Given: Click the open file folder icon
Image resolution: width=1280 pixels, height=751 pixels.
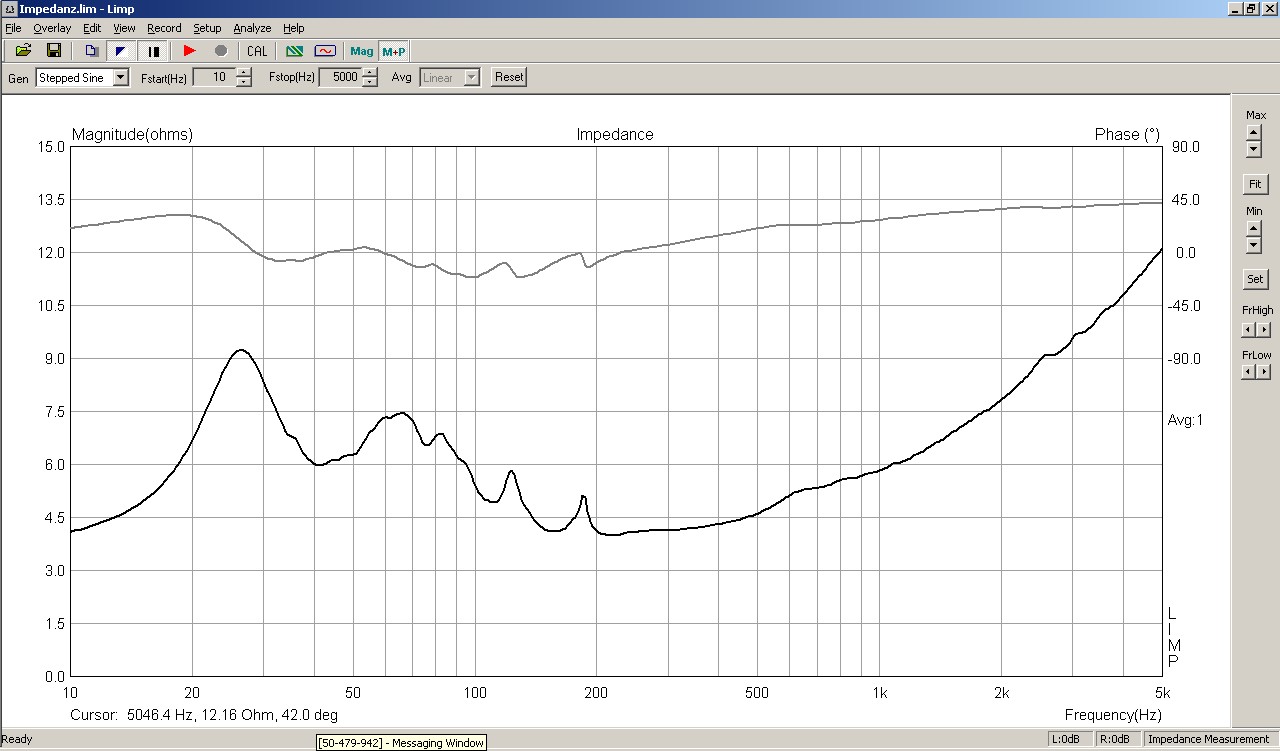Looking at the screenshot, I should click(23, 51).
